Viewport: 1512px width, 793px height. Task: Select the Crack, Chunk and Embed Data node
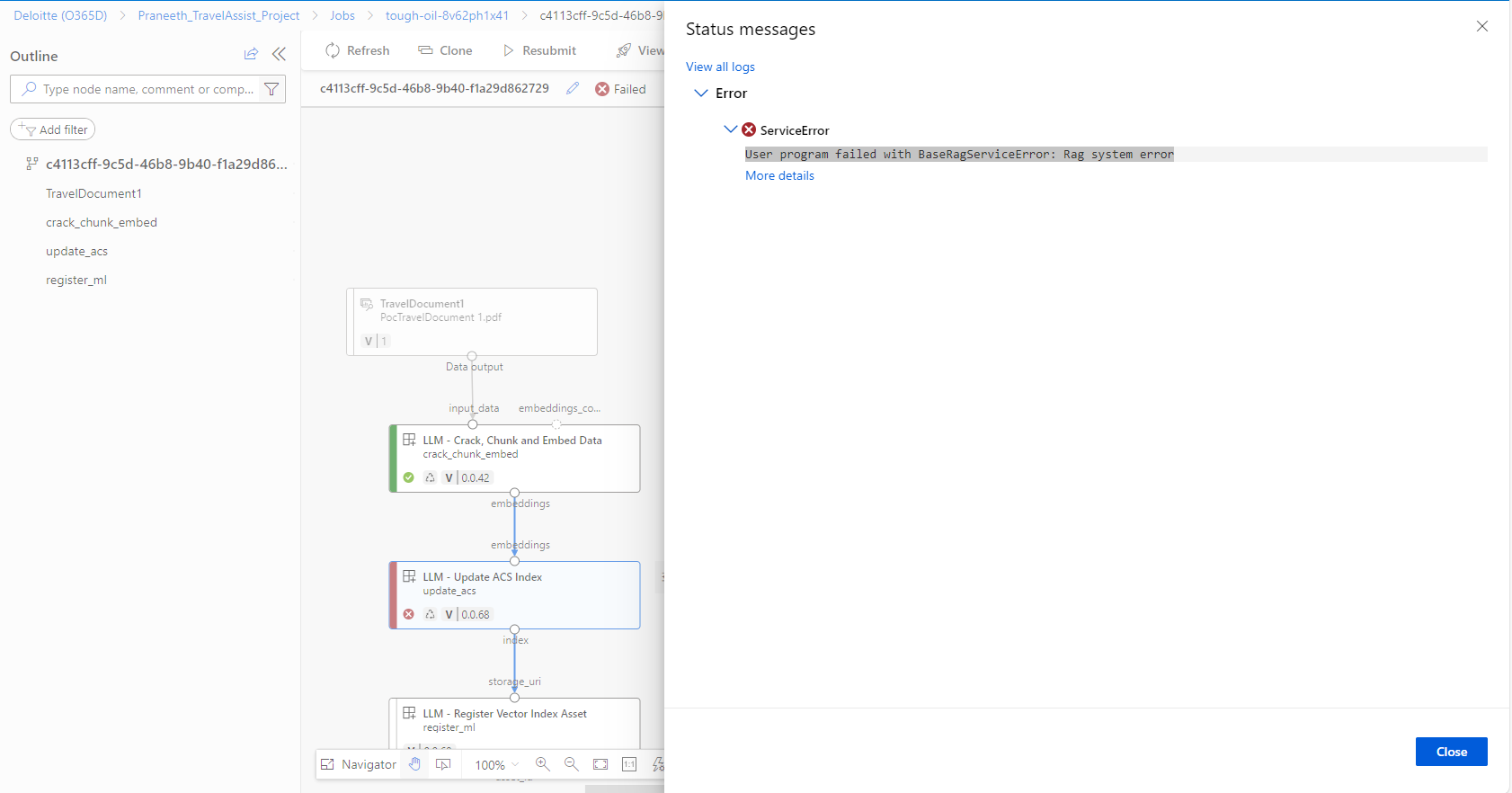[514, 459]
